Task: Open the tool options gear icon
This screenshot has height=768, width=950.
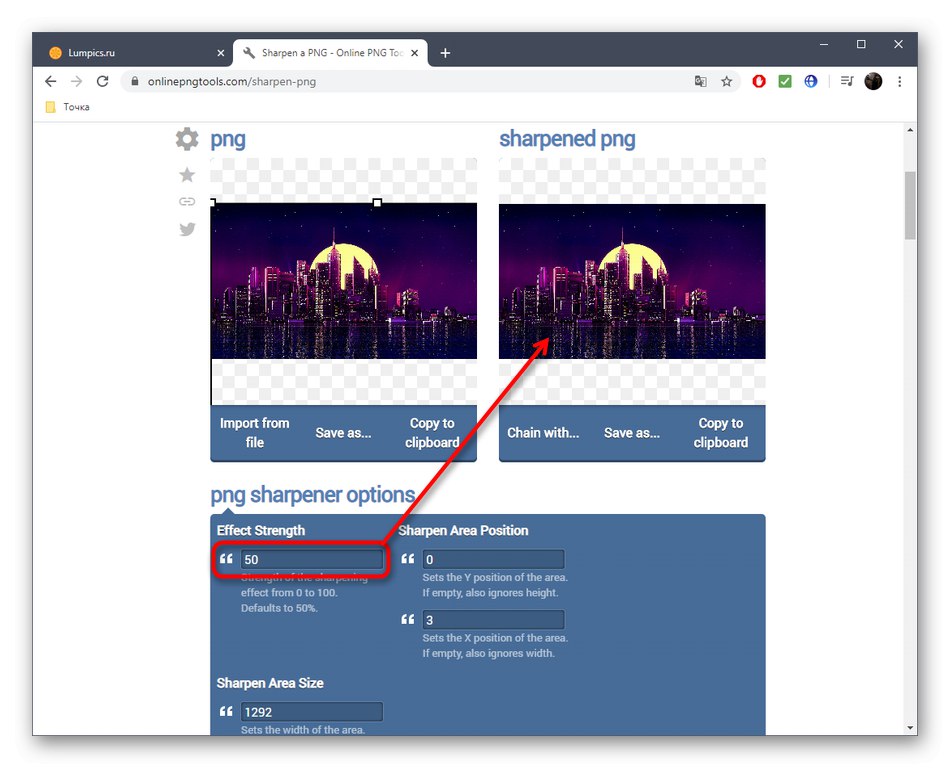Action: click(186, 139)
